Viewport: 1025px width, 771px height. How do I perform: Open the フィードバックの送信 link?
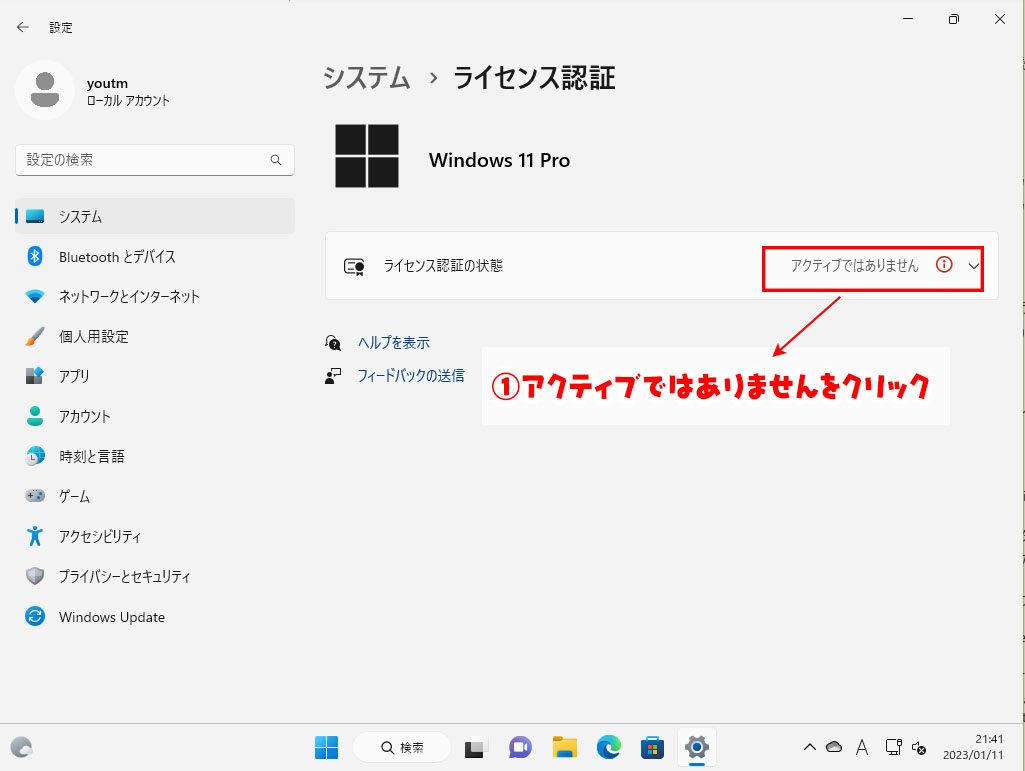click(x=411, y=375)
